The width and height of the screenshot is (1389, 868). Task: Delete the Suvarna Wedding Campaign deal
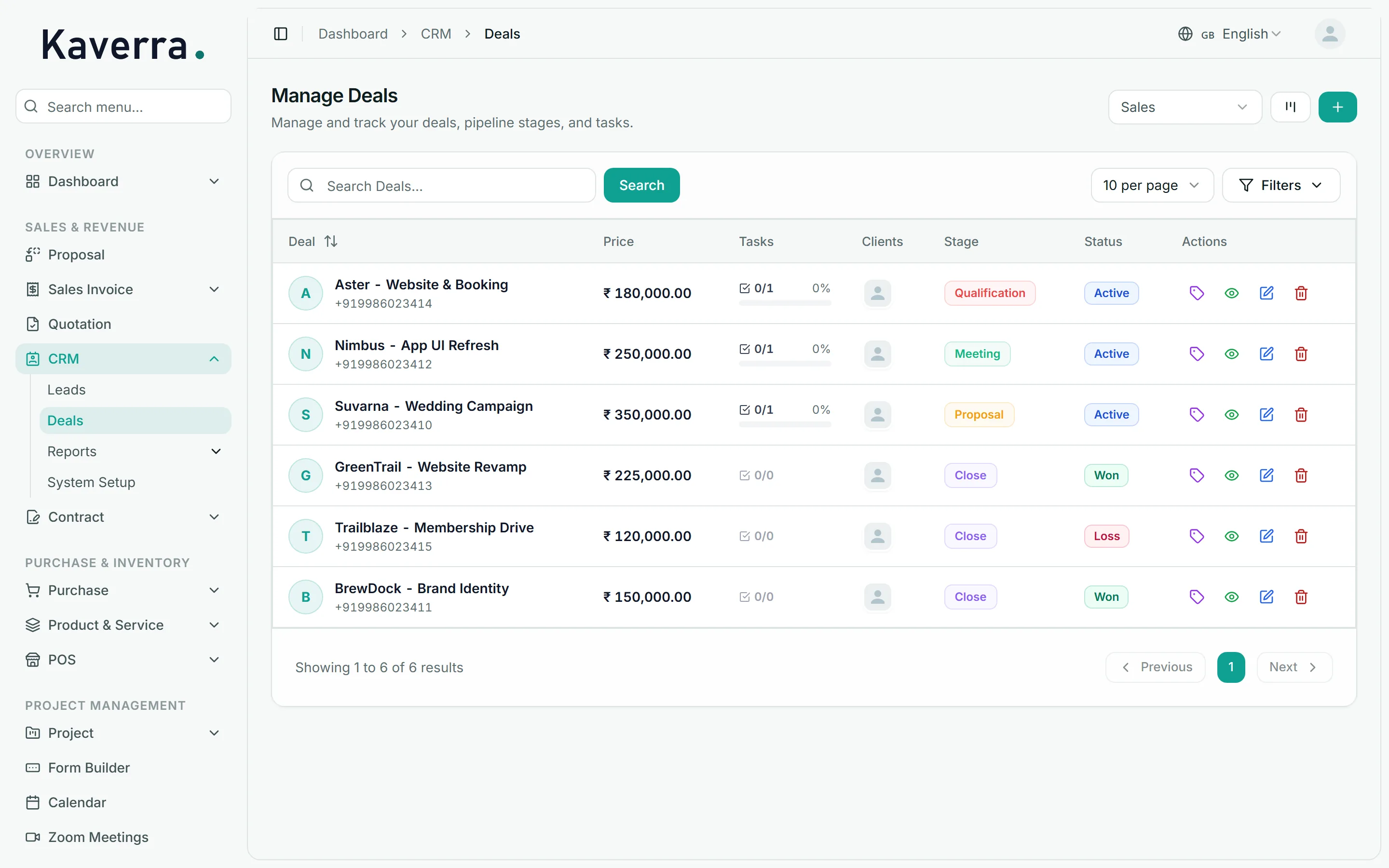[1301, 415]
